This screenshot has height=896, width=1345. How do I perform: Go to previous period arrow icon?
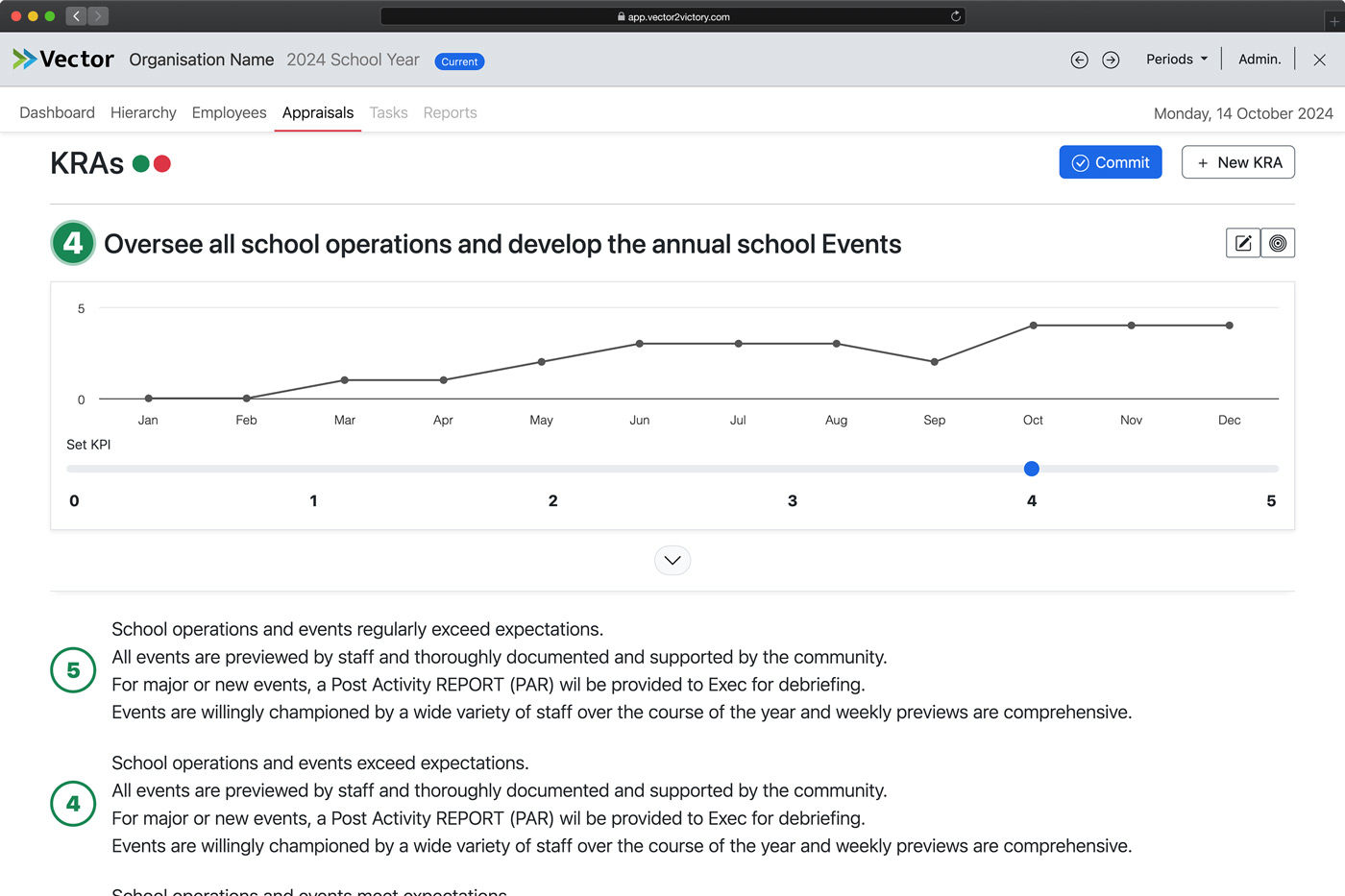tap(1080, 60)
